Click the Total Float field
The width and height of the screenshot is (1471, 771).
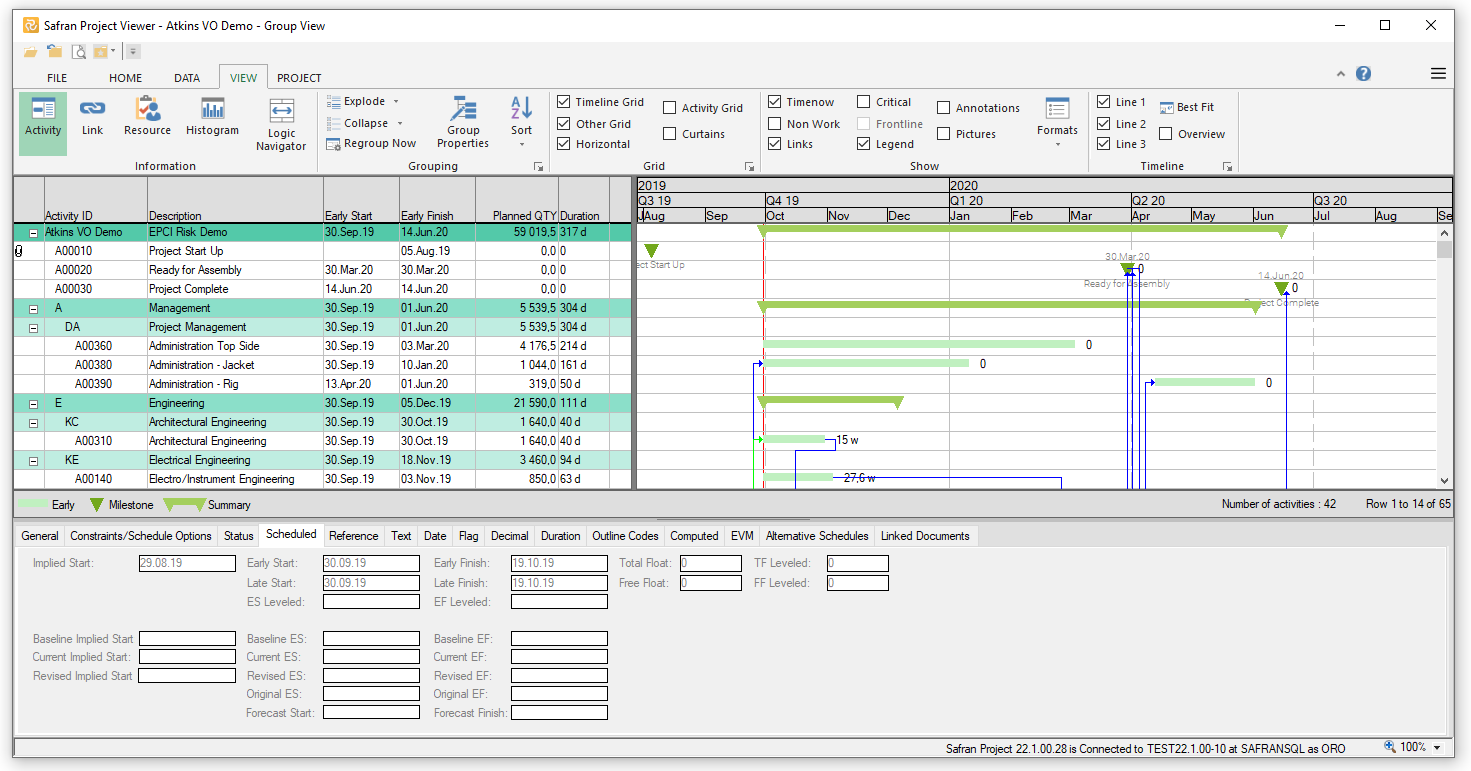pos(711,564)
